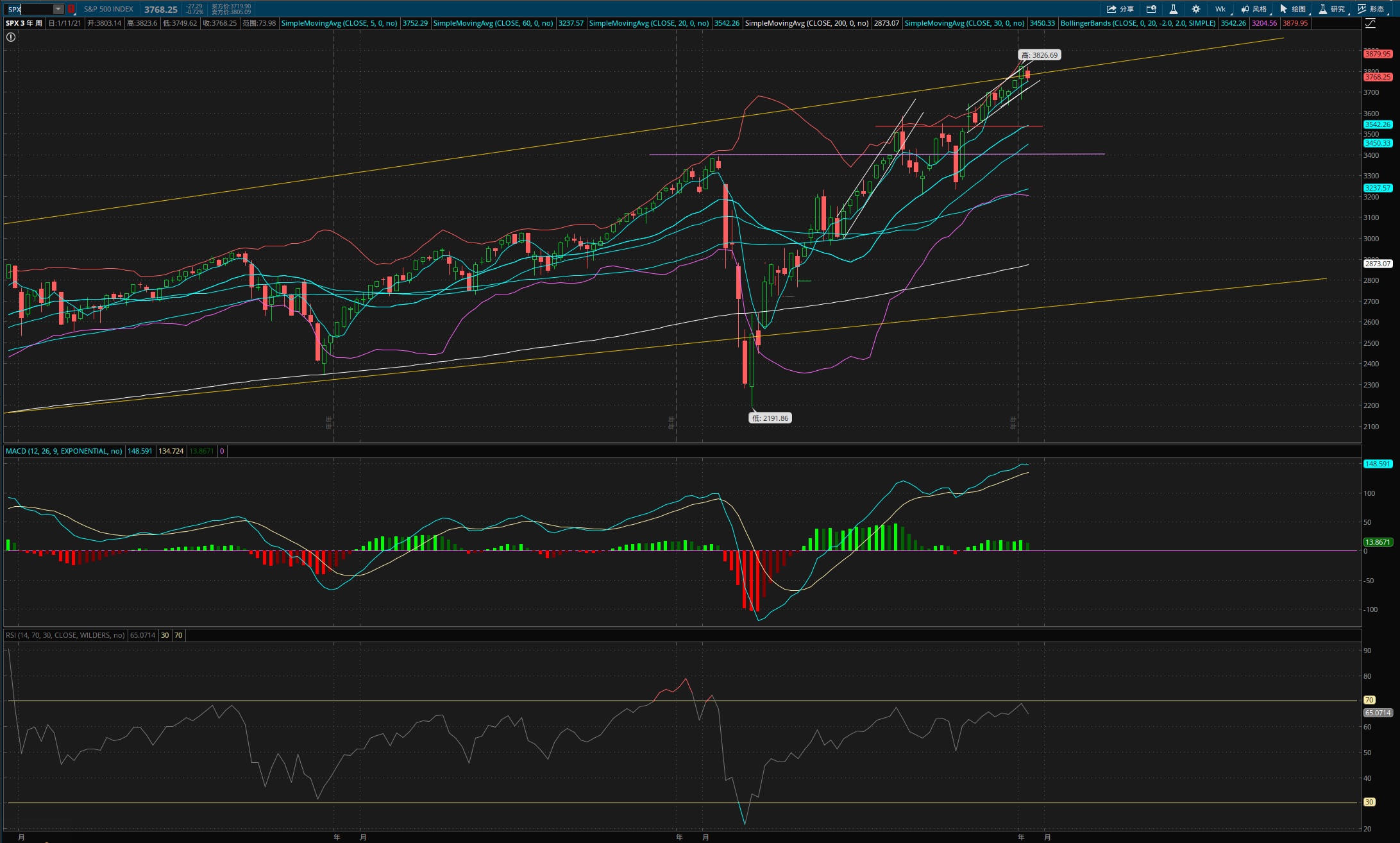
Task: Select the RSI (14, 70, 30, CLOSE, WILDERS, no) label
Action: click(x=65, y=635)
